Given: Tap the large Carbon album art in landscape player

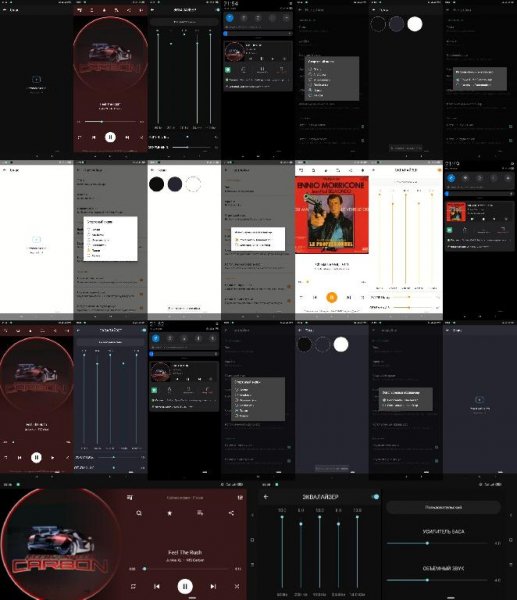Looking at the screenshot, I should pyautogui.click(x=59, y=543).
